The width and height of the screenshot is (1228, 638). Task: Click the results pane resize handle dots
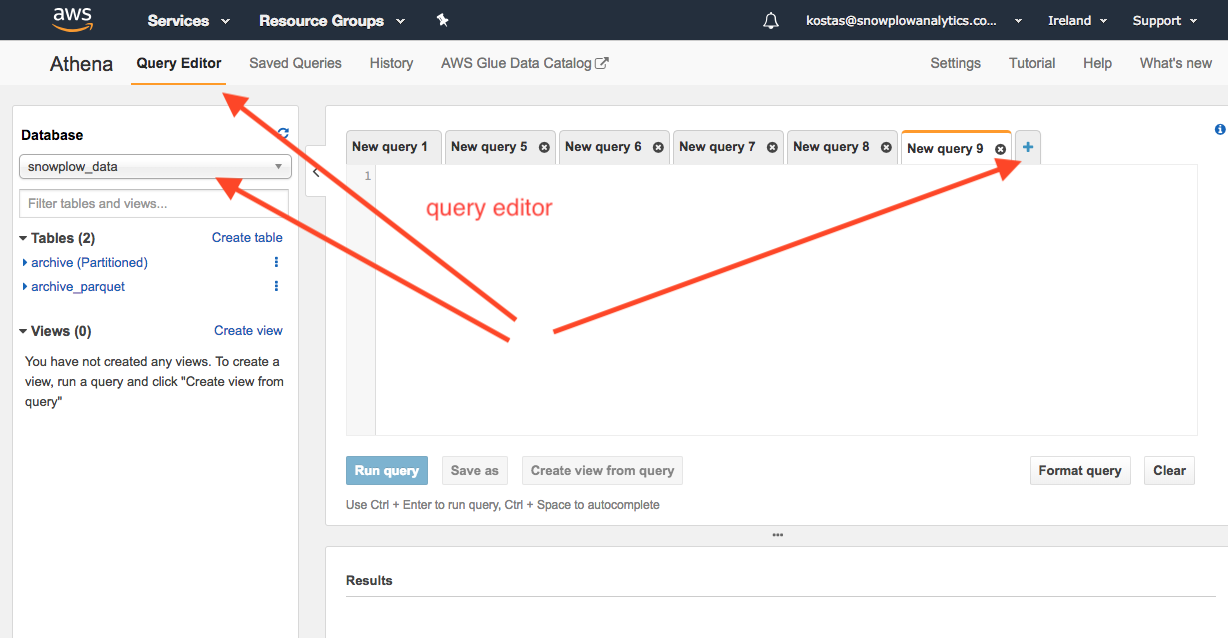click(x=777, y=535)
